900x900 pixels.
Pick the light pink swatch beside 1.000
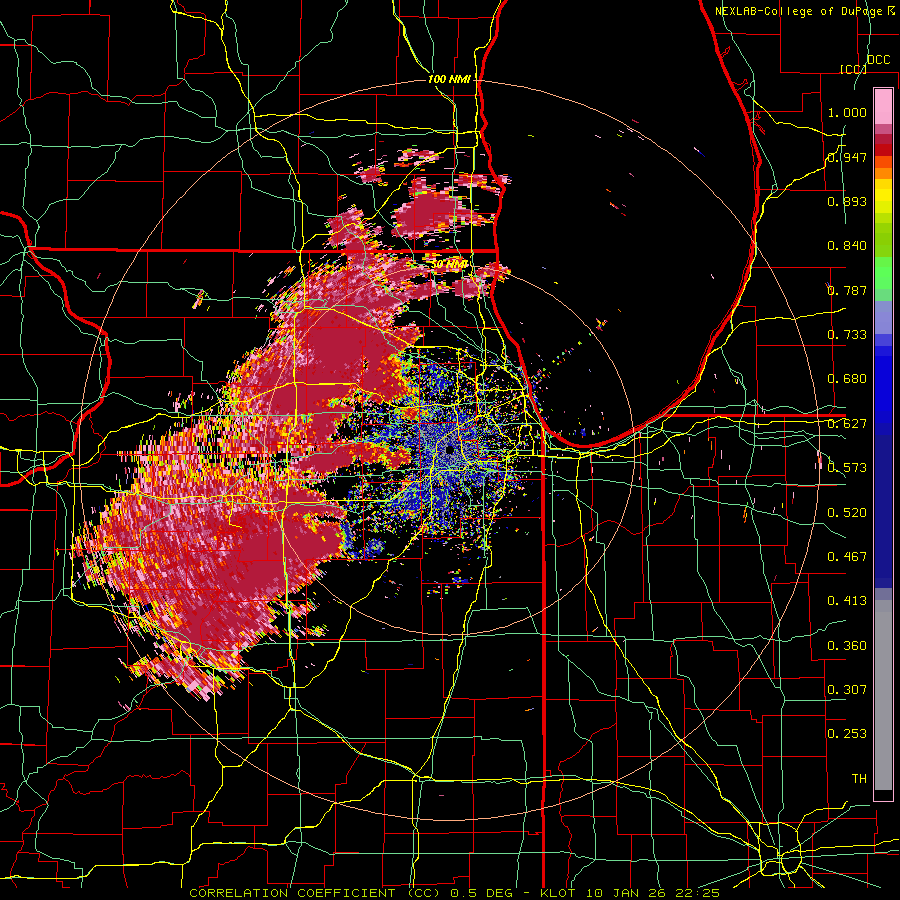coord(883,107)
